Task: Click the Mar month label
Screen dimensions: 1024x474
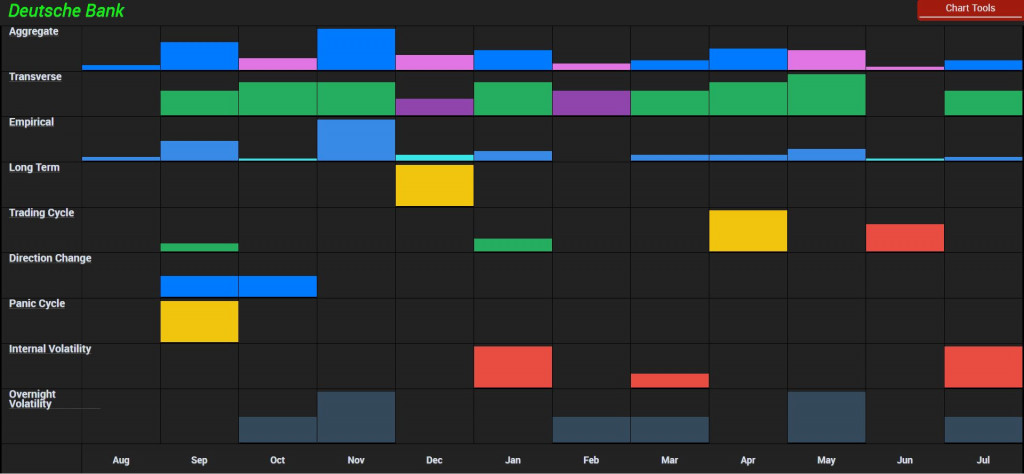Action: coord(669,460)
